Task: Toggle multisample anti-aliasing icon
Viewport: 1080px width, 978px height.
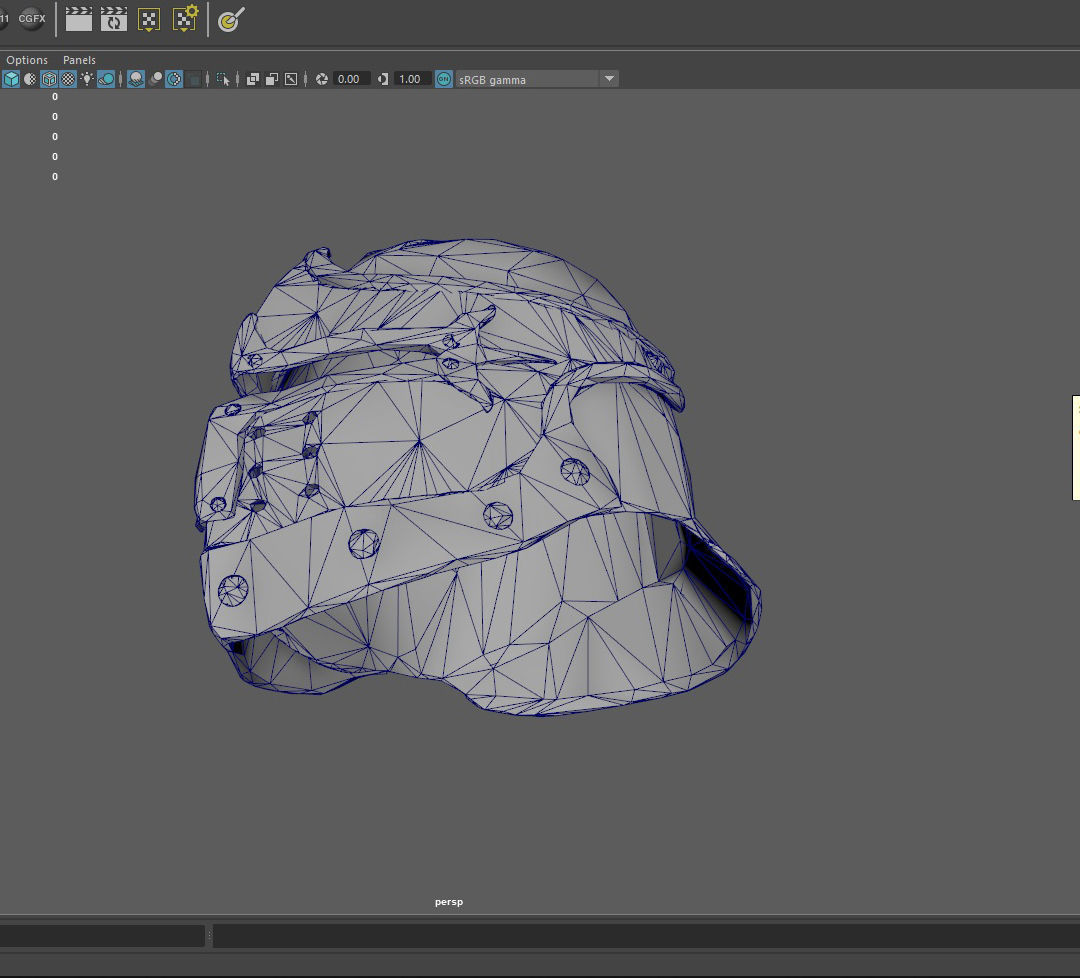Action: click(174, 79)
